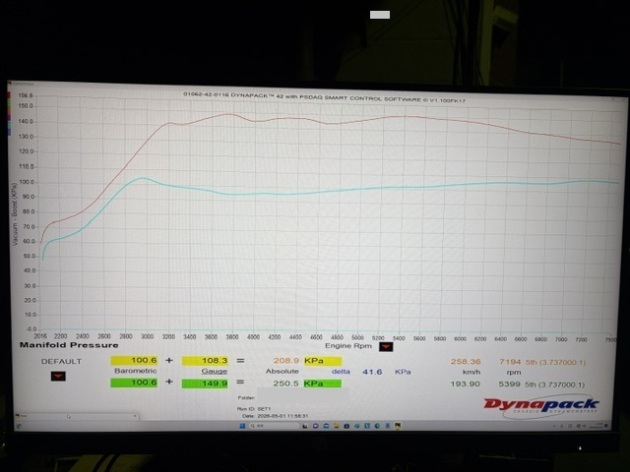Screen dimensions: 630x472
Task: Click the blue chat icon in taskbar
Action: coord(316,426)
